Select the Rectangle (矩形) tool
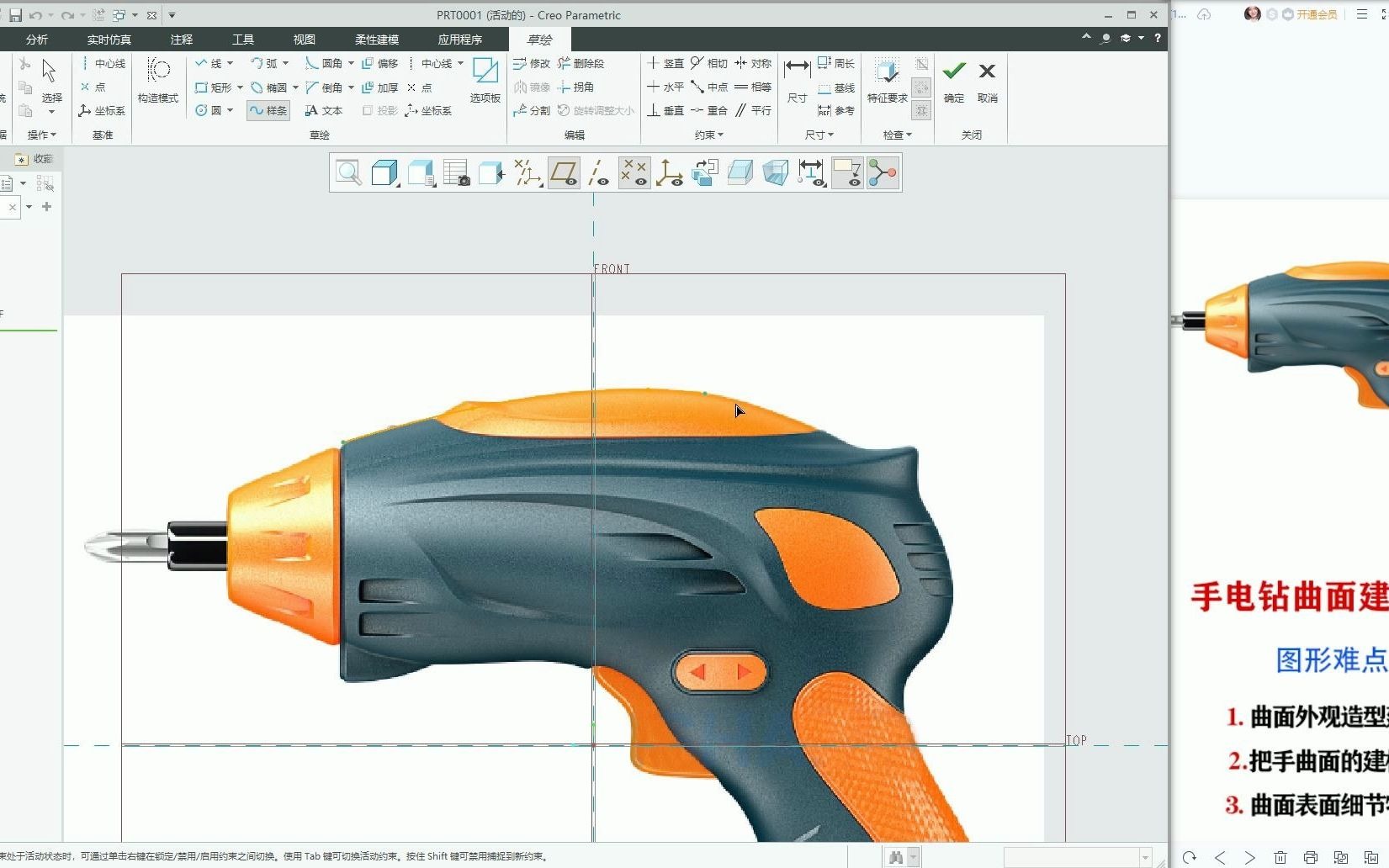Viewport: 1389px width, 868px height. [213, 87]
